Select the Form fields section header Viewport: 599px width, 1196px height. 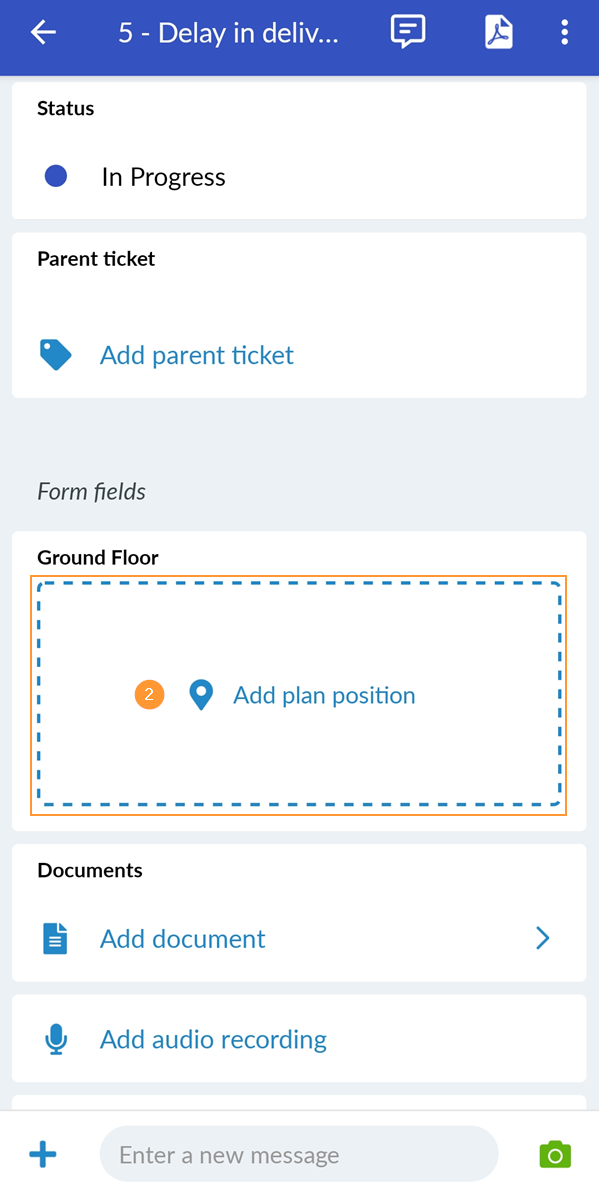91,491
